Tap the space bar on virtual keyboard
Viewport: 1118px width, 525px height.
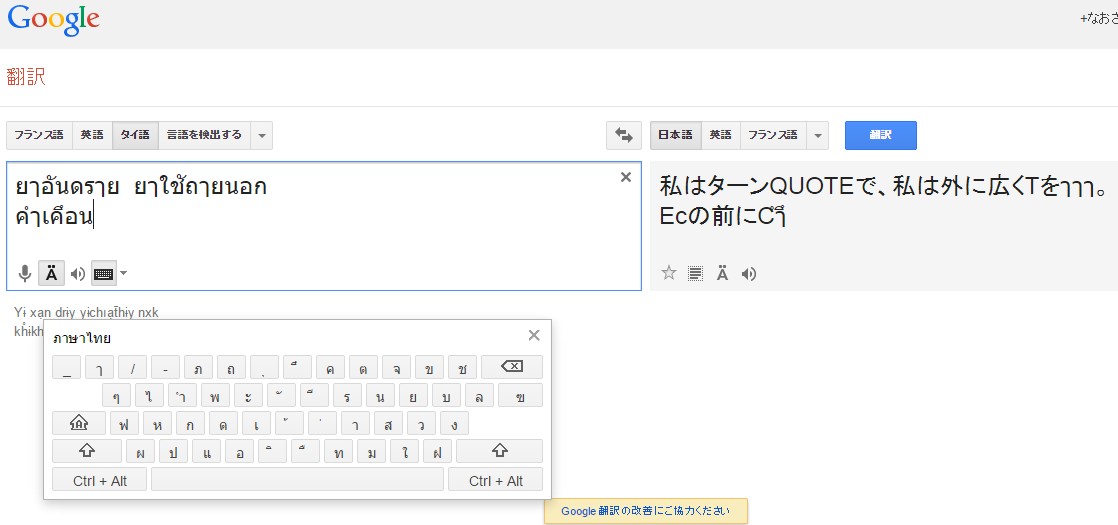point(297,480)
